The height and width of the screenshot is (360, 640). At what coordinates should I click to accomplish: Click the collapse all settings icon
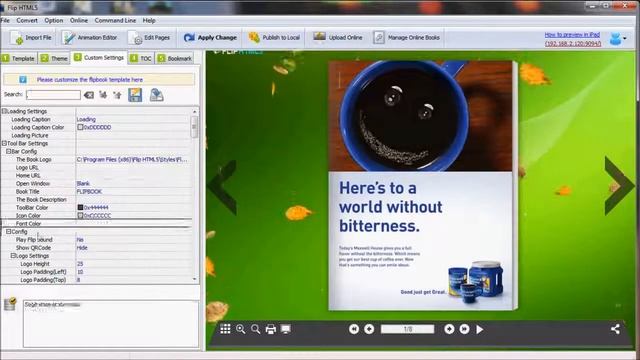[118, 95]
